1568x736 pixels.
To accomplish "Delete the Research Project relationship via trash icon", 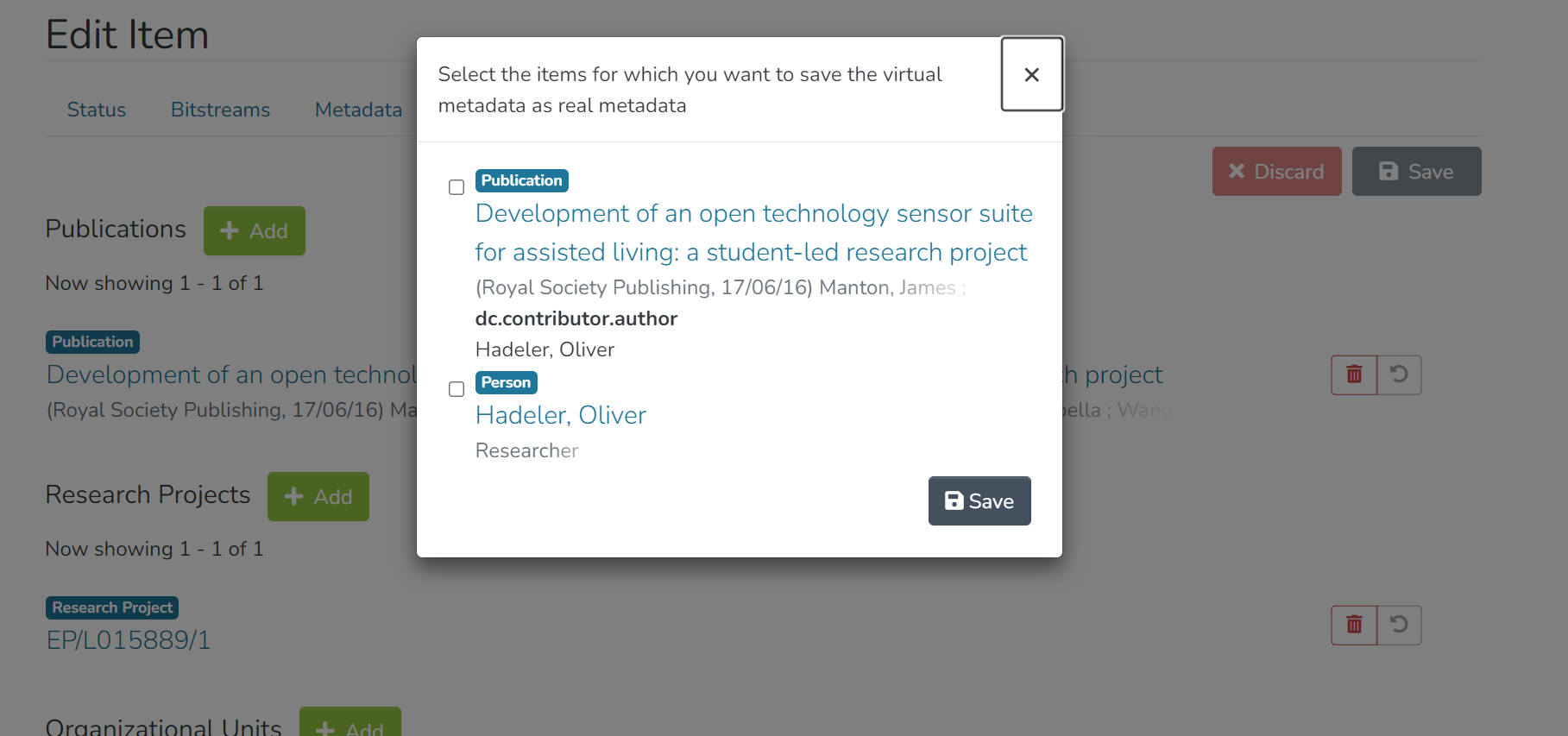I will point(1354,625).
